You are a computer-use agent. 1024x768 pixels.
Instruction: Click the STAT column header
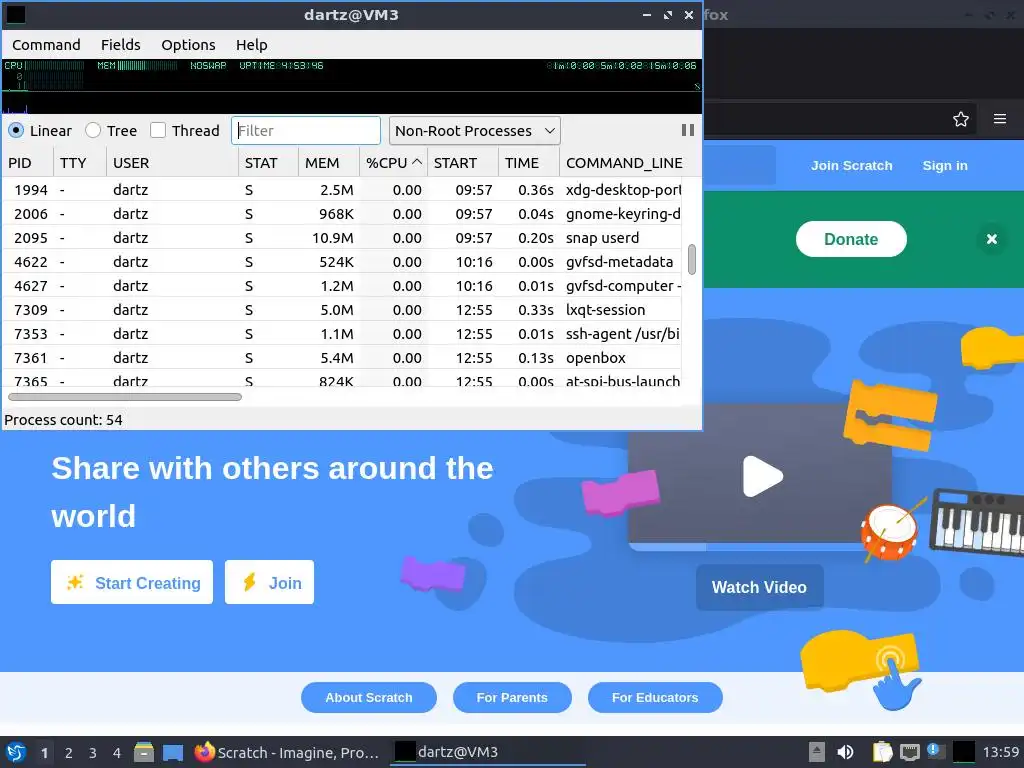pos(268,163)
